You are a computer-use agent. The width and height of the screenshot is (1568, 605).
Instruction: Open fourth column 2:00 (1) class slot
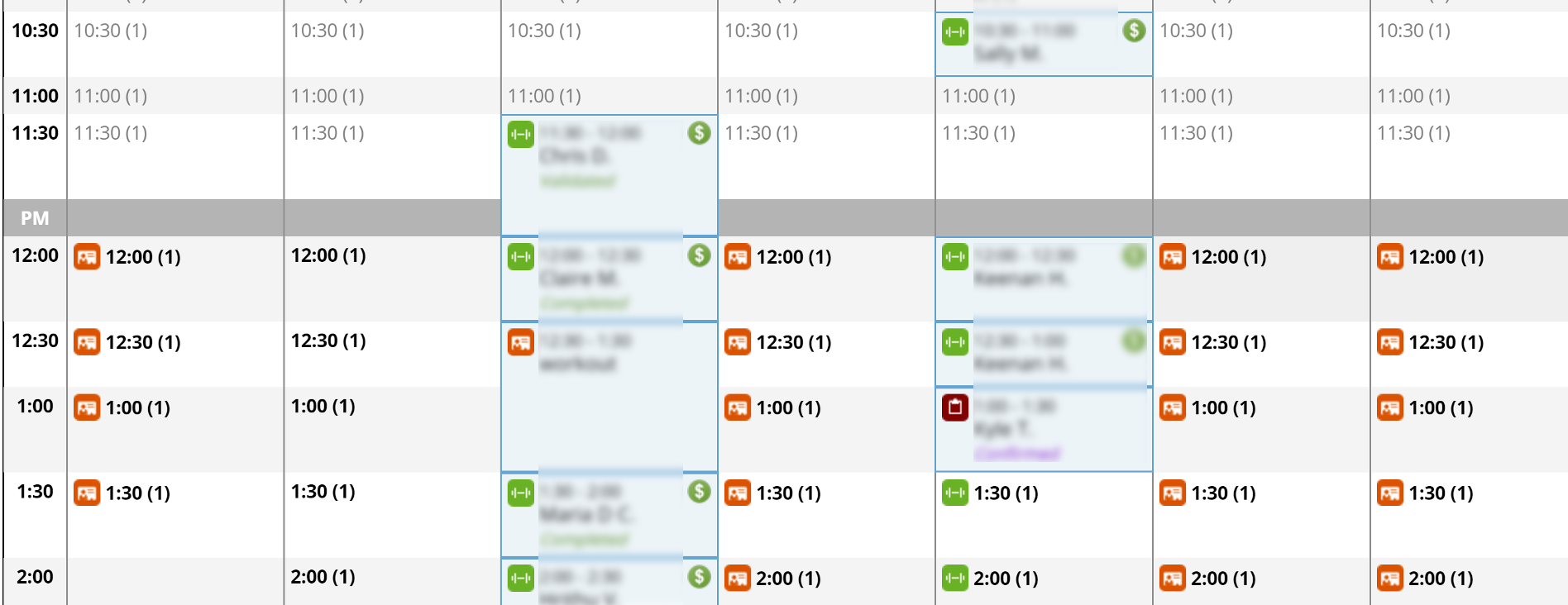pyautogui.click(x=788, y=579)
